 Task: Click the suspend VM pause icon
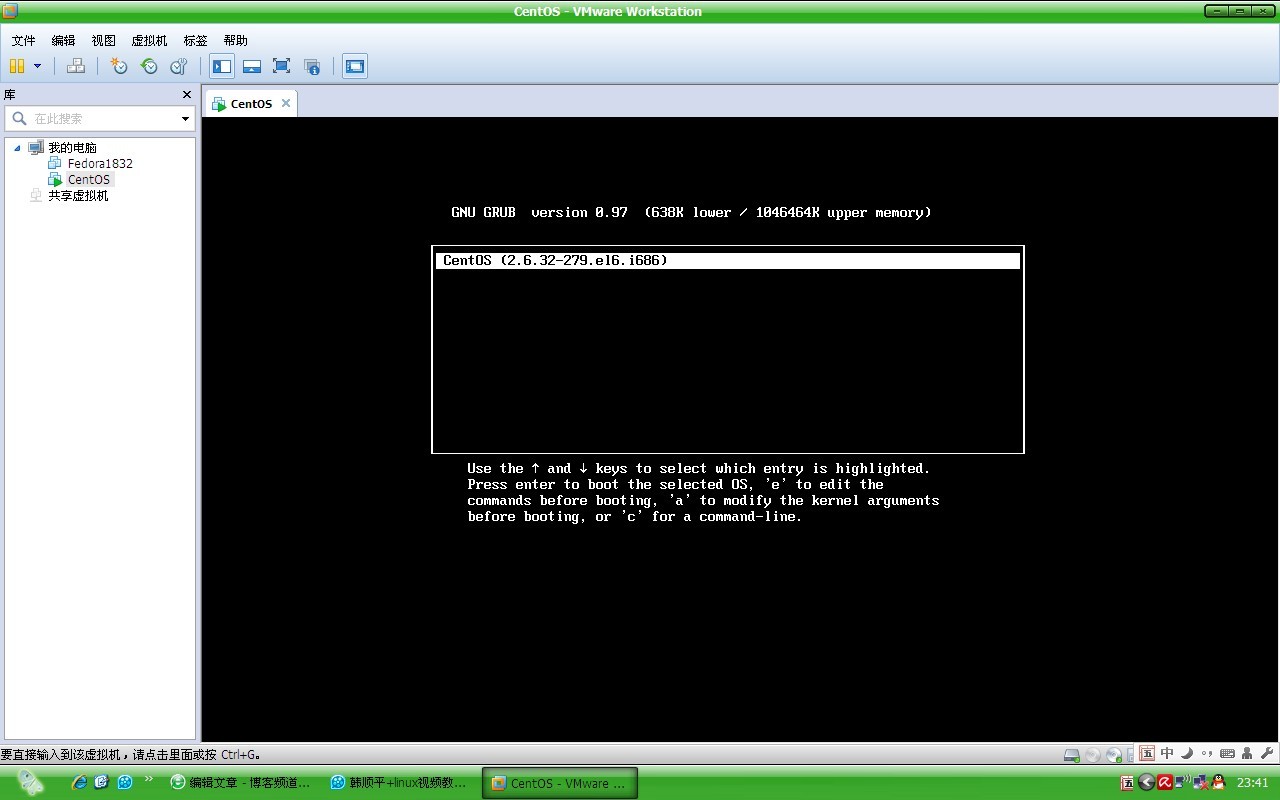pyautogui.click(x=17, y=66)
